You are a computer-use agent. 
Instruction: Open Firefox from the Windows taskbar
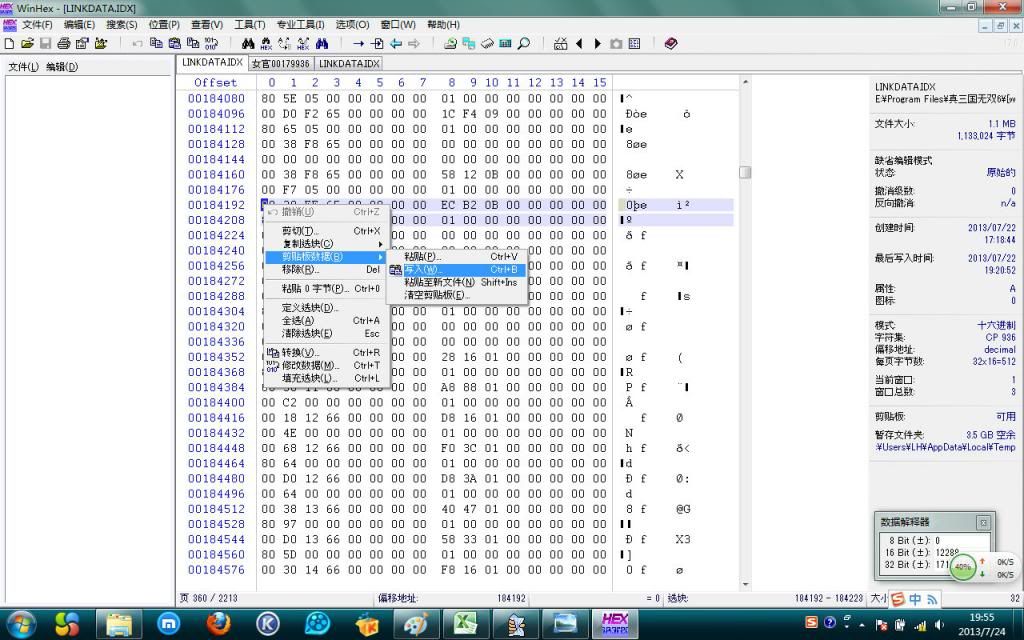point(219,623)
